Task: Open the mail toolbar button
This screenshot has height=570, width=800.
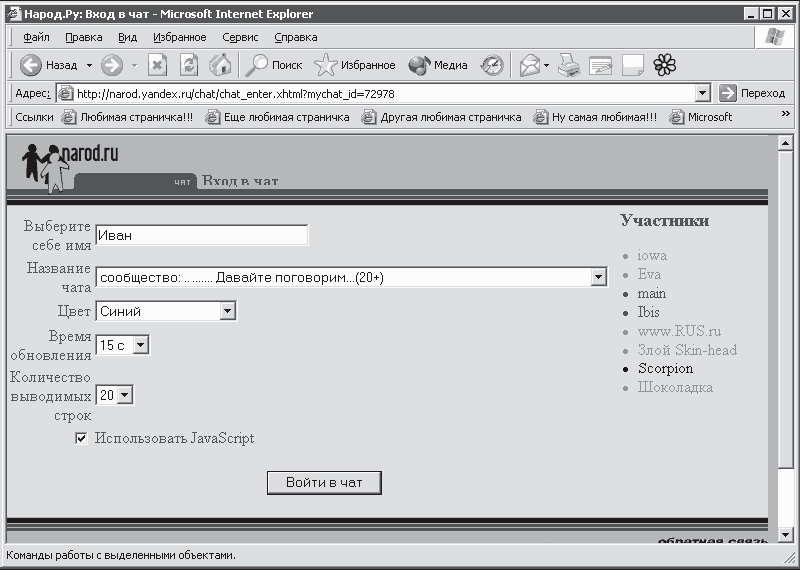Action: tap(530, 65)
